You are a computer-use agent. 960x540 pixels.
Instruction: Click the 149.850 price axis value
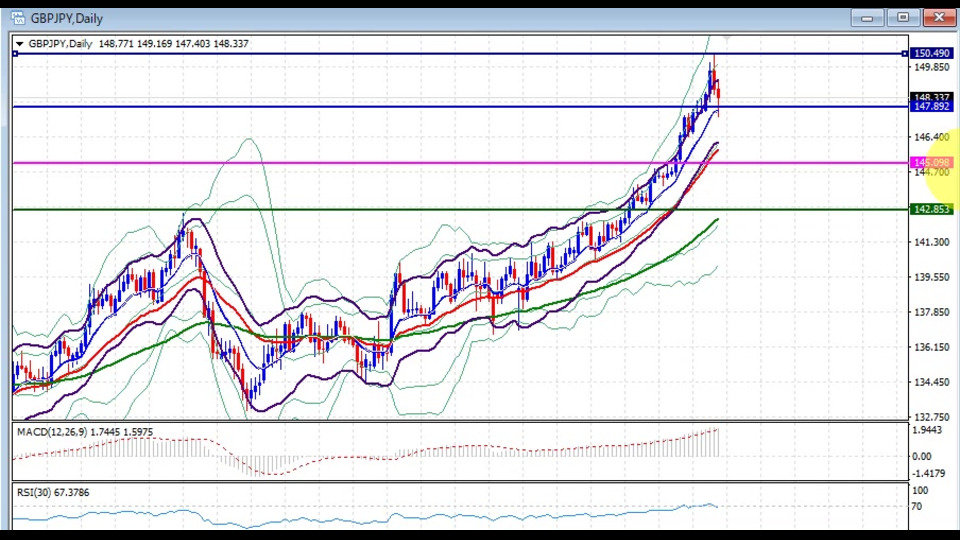point(931,67)
